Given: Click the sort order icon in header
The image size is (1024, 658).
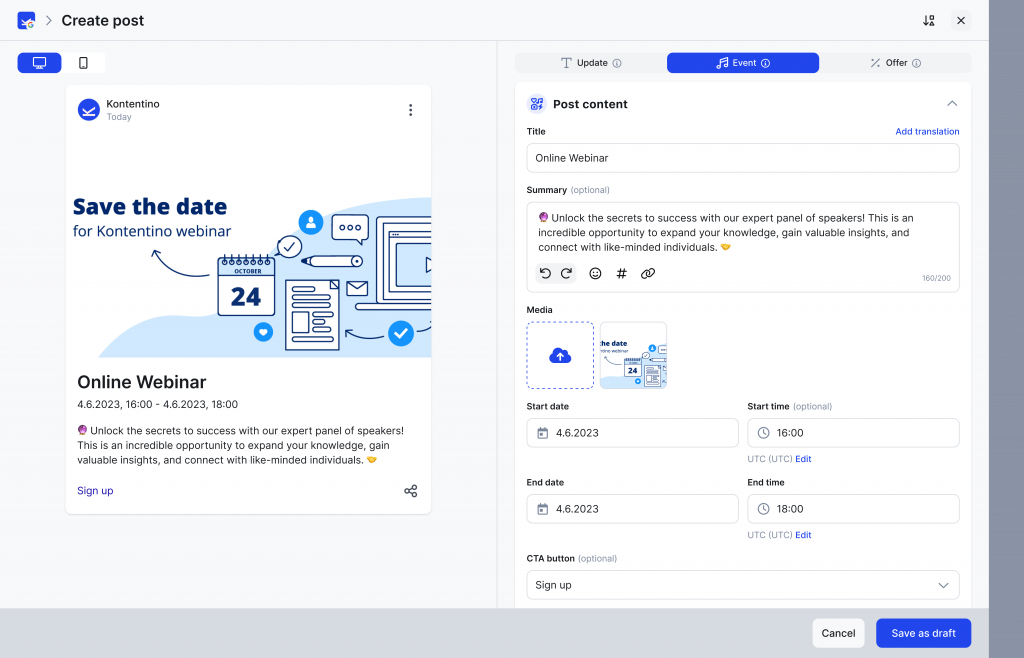Looking at the screenshot, I should point(929,20).
